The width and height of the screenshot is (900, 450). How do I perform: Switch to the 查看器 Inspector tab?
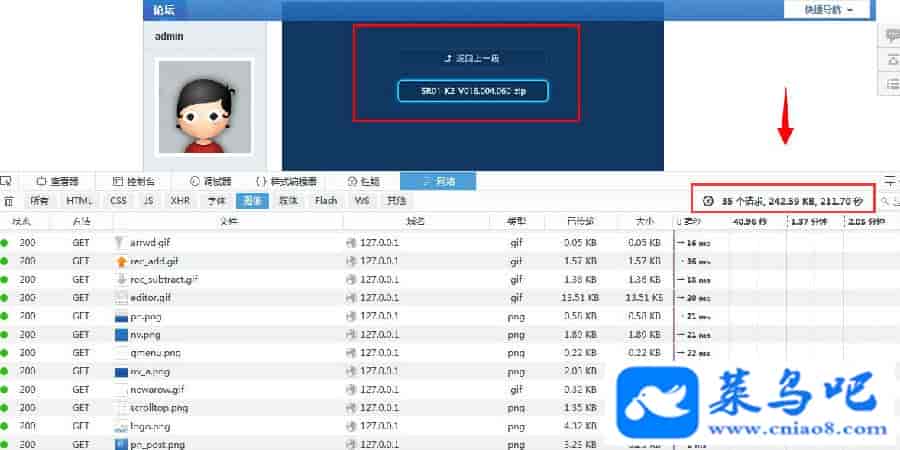click(58, 181)
